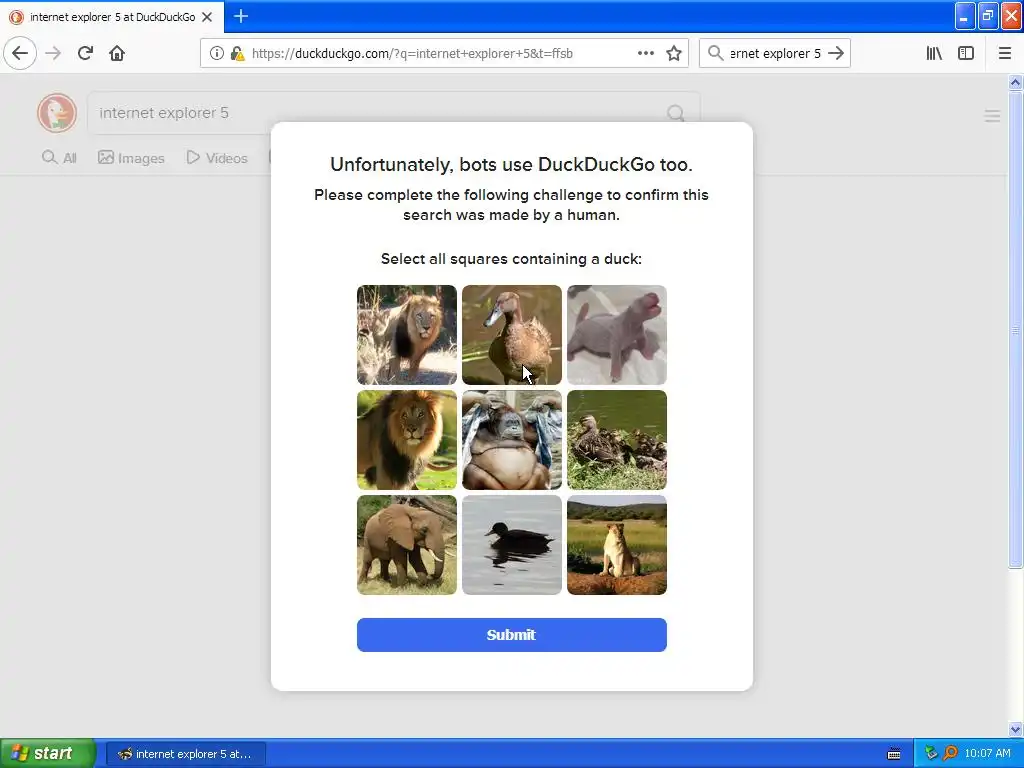Select the elephant photo square
1024x768 pixels.
407,545
